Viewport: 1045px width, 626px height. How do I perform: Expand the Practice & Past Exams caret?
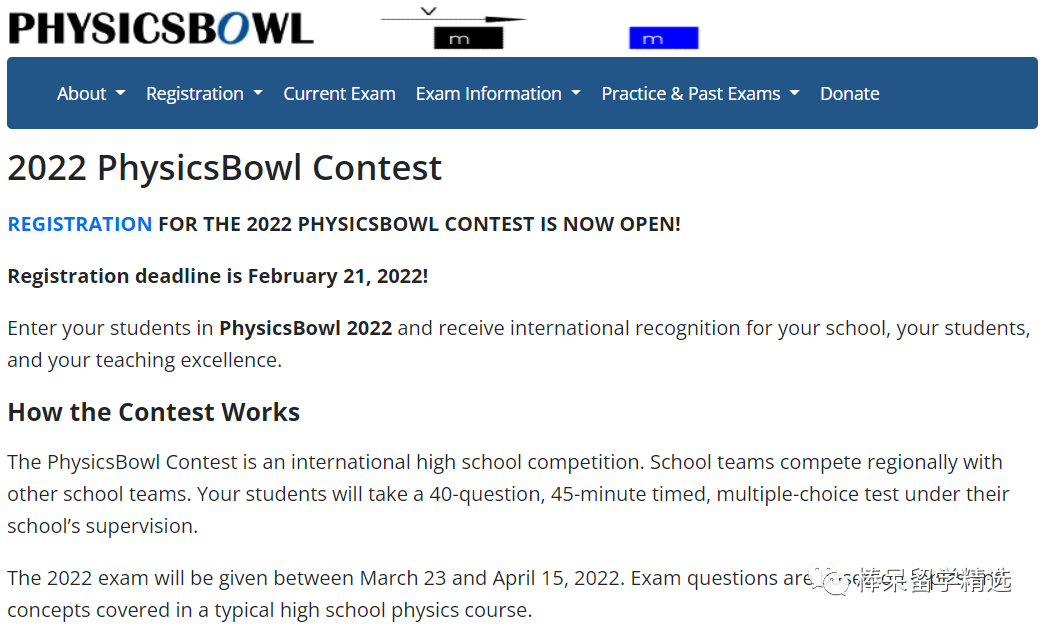pos(794,93)
